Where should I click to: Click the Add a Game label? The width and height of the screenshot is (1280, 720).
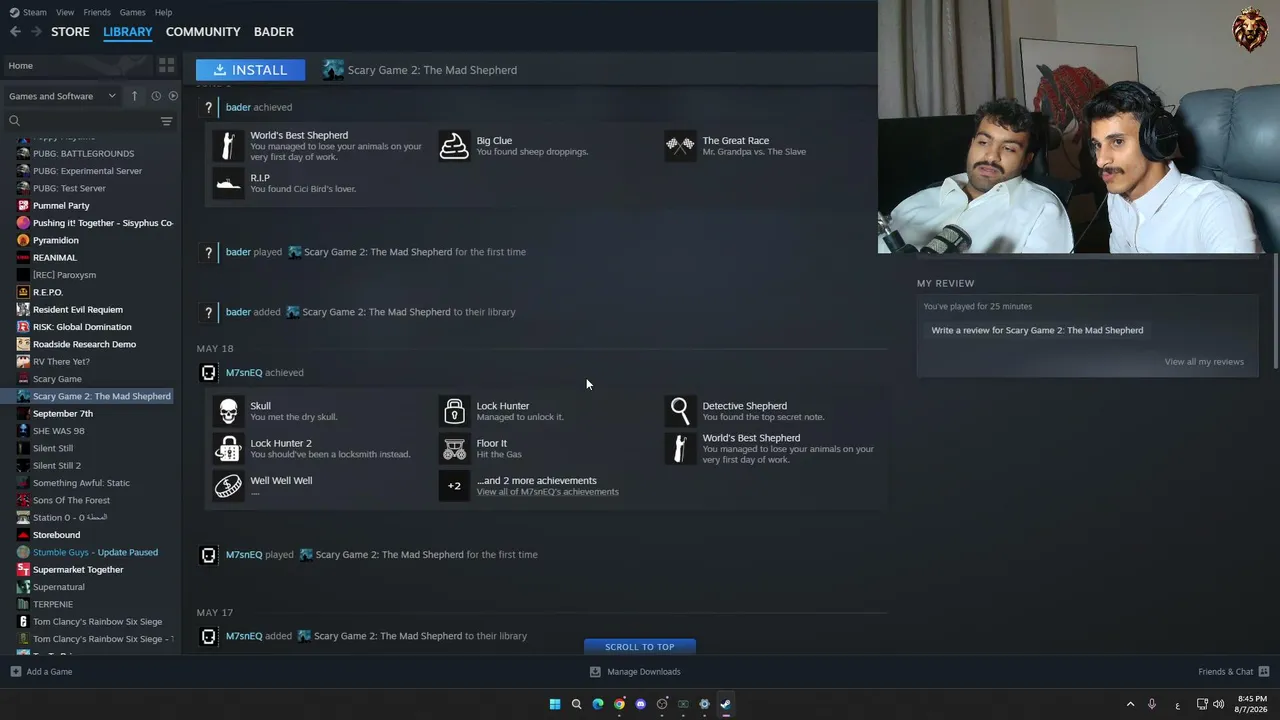[49, 672]
